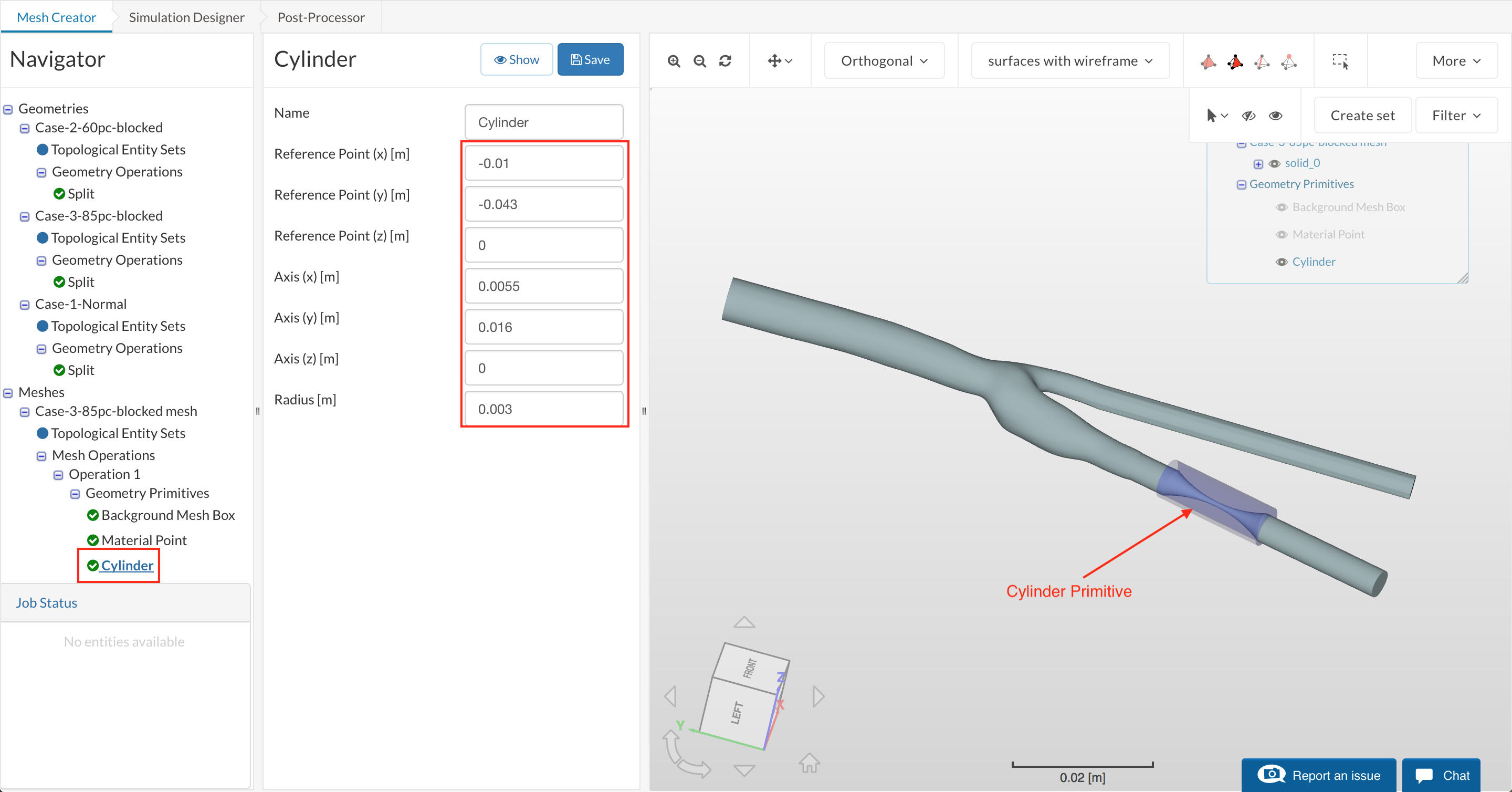
Task: Select the edge selection mode icon
Action: (1262, 61)
